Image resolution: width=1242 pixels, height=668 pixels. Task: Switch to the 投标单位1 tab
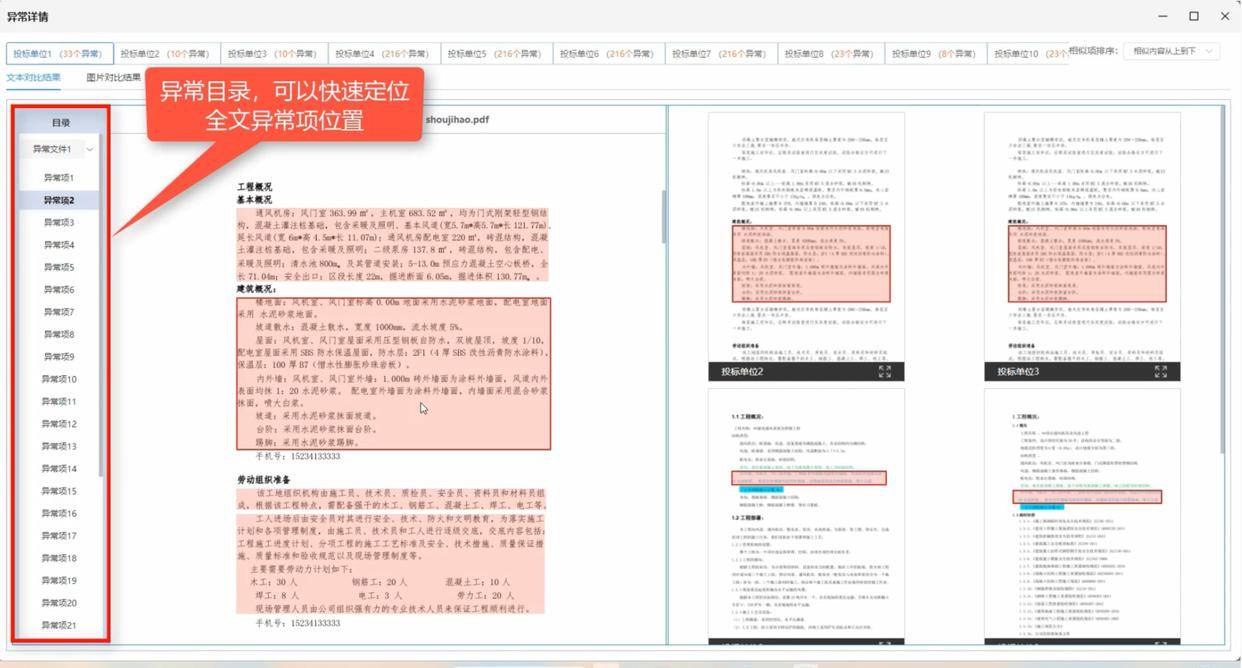click(x=58, y=53)
